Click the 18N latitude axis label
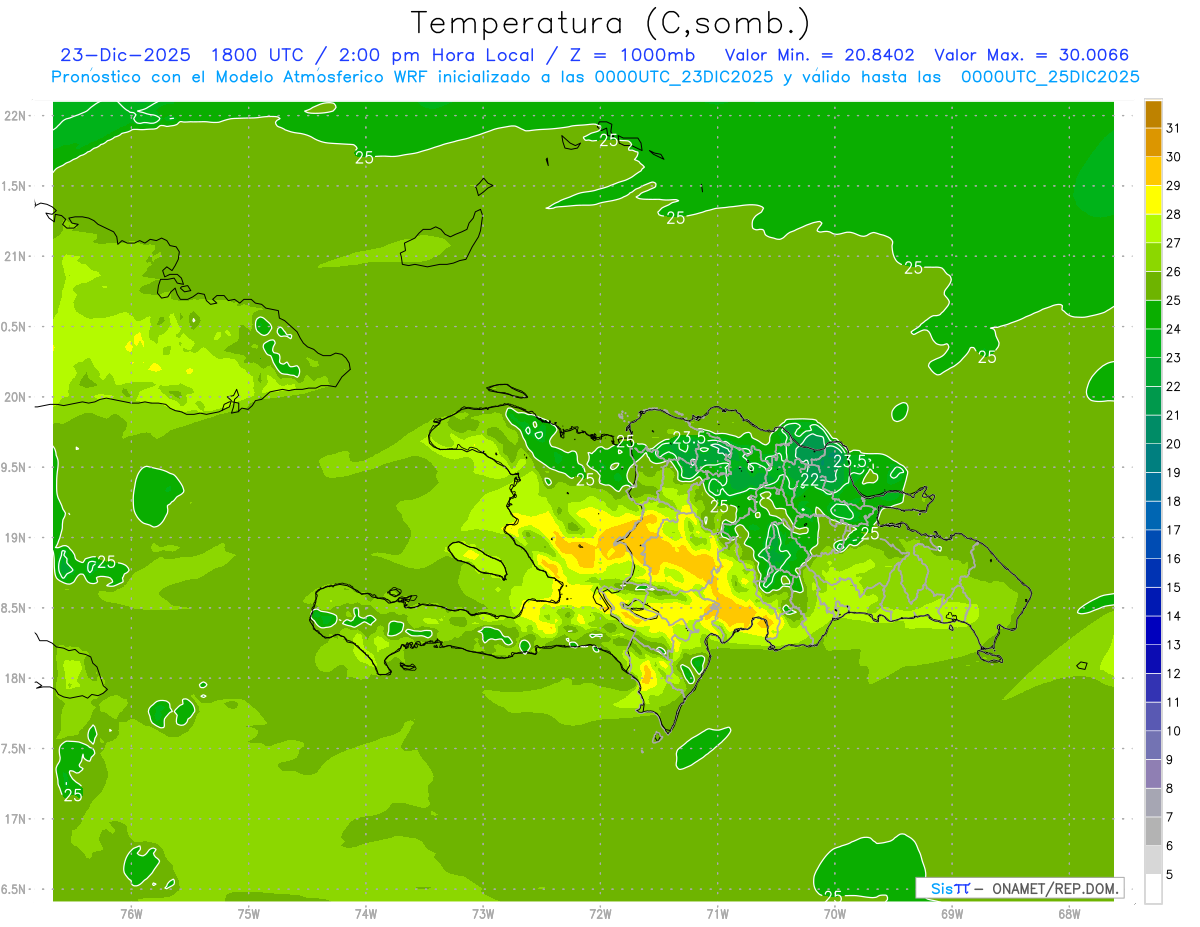The height and width of the screenshot is (927, 1200). 17,678
